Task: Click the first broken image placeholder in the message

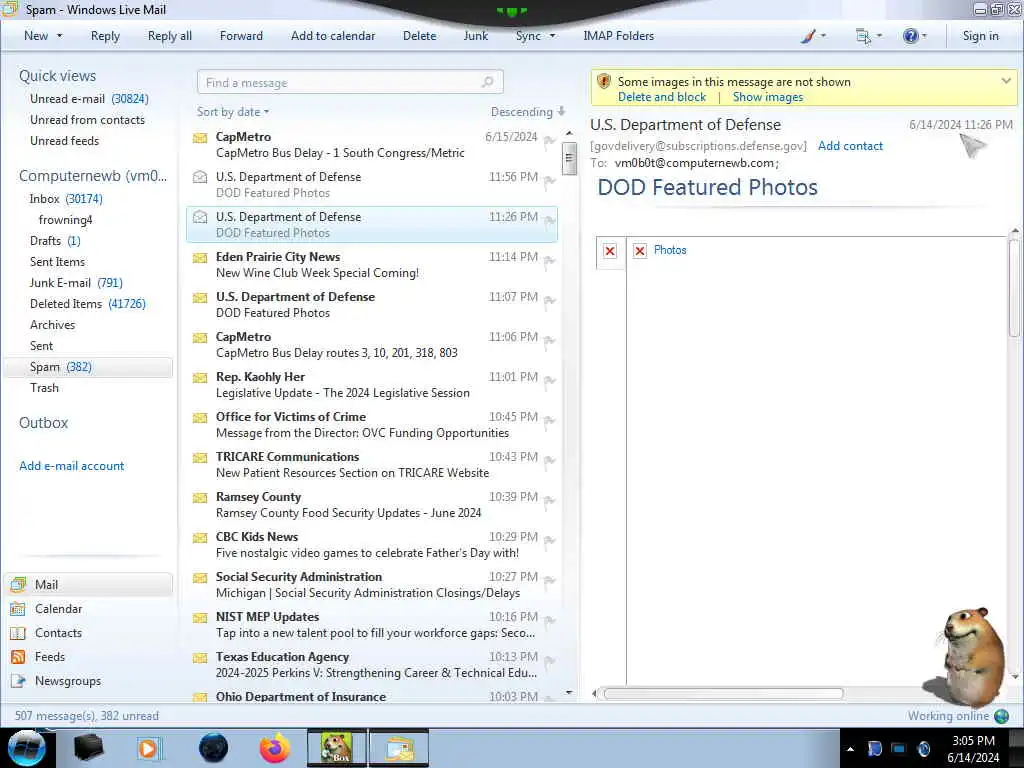Action: [610, 251]
